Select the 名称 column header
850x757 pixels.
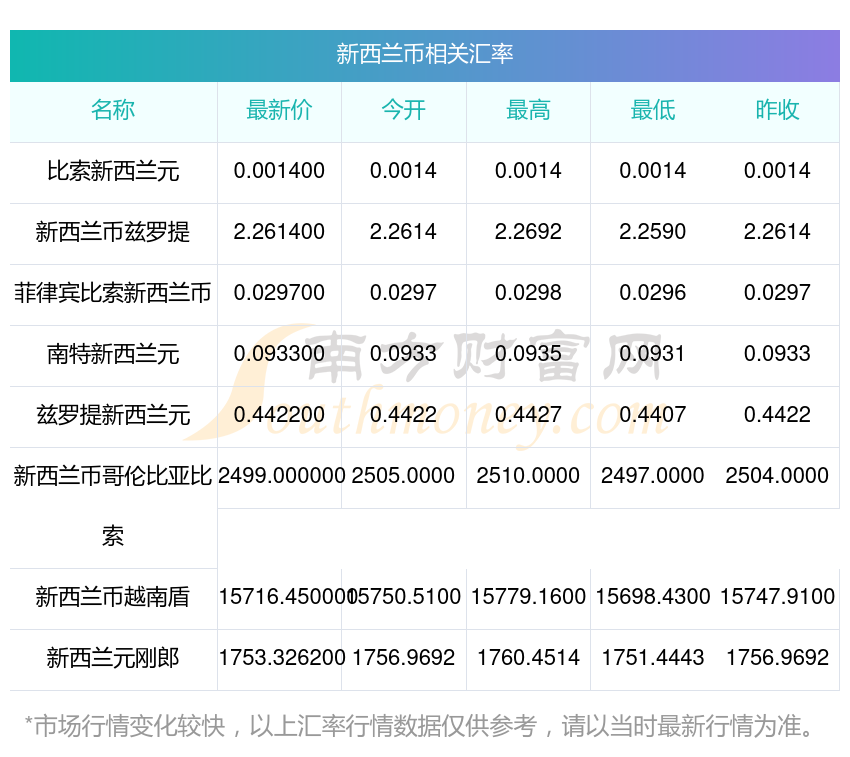[x=113, y=110]
